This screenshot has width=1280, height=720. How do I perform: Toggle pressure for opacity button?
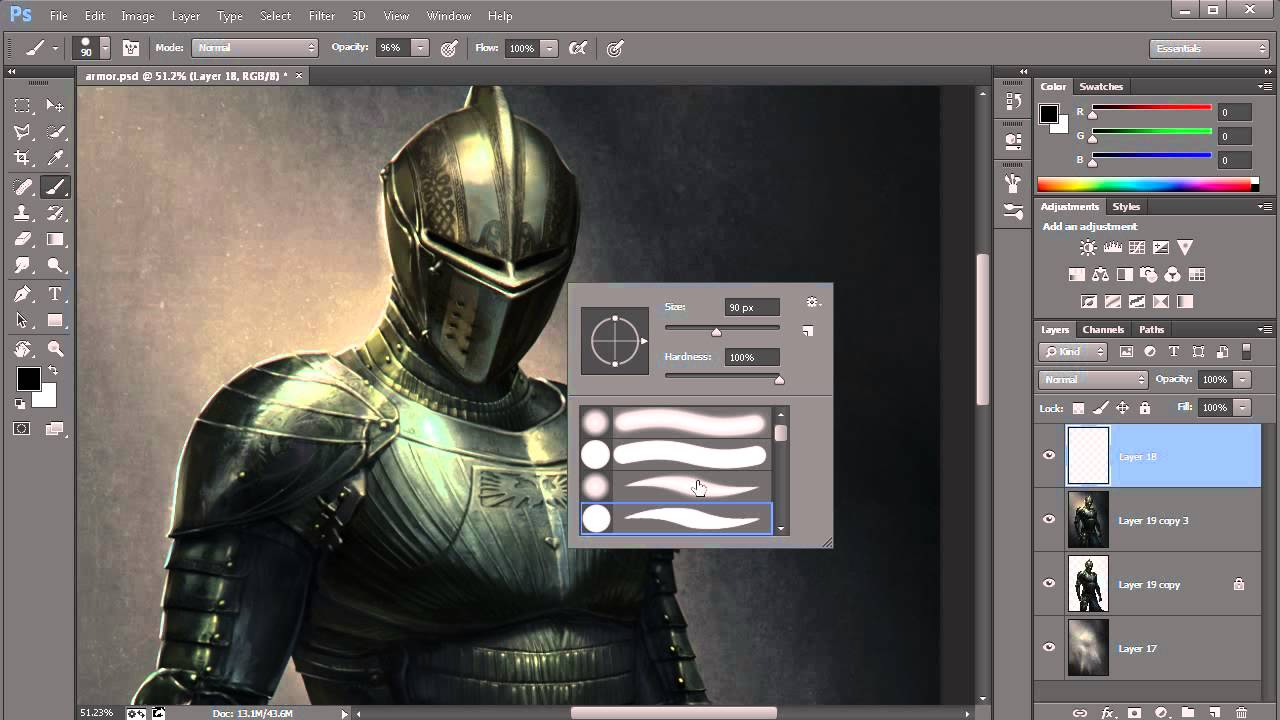tap(449, 48)
